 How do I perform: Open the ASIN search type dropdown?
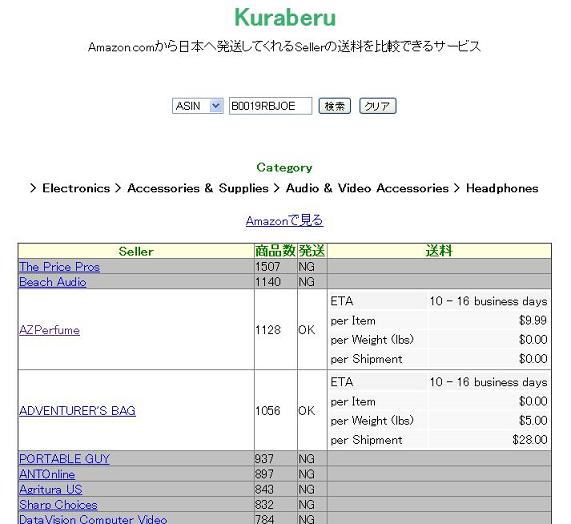198,106
